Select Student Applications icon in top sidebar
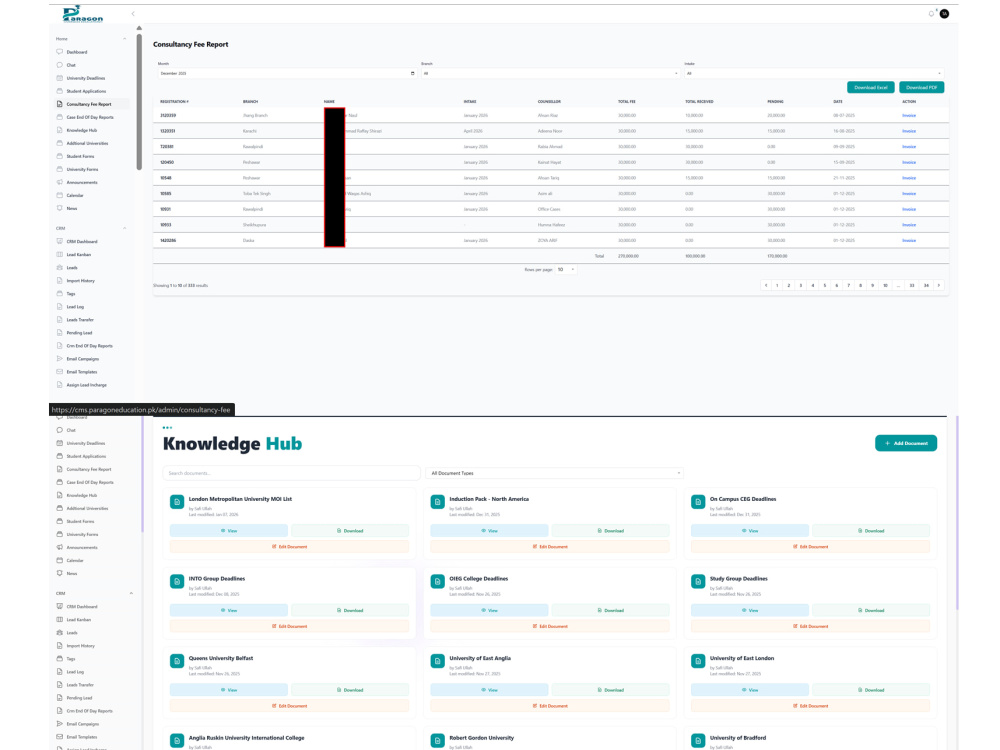 tap(59, 91)
